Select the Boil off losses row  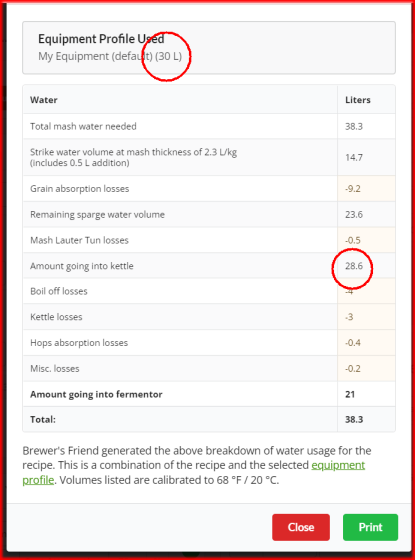(209, 291)
